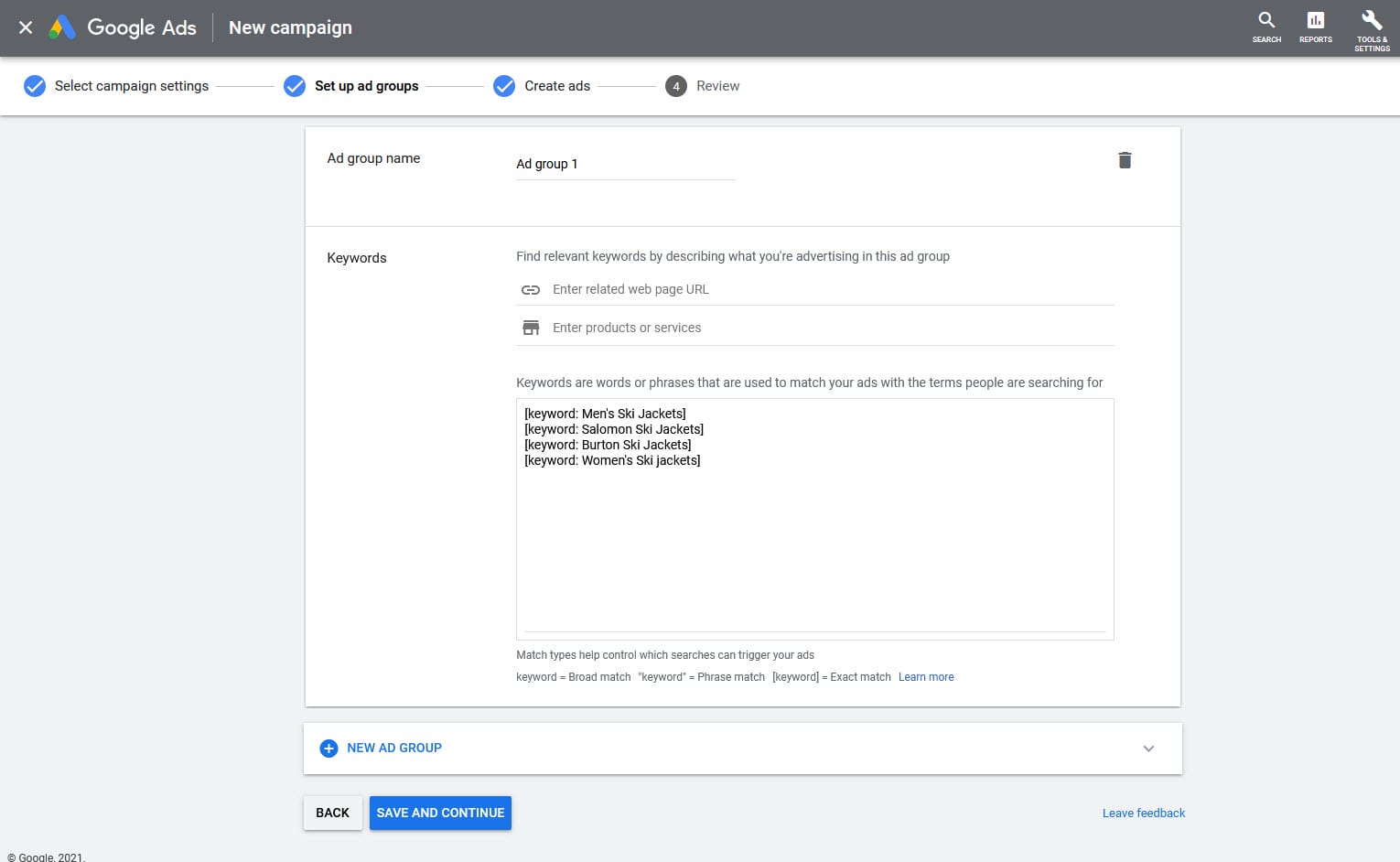
Task: Click keyword line Burton Ski Jackets
Action: pyautogui.click(x=608, y=445)
